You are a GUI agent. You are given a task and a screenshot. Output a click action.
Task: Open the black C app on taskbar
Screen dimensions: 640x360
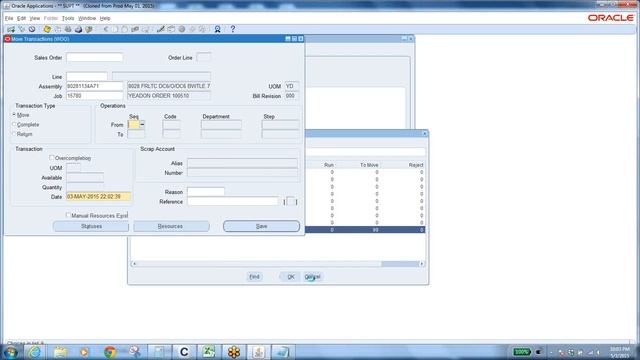coord(184,352)
